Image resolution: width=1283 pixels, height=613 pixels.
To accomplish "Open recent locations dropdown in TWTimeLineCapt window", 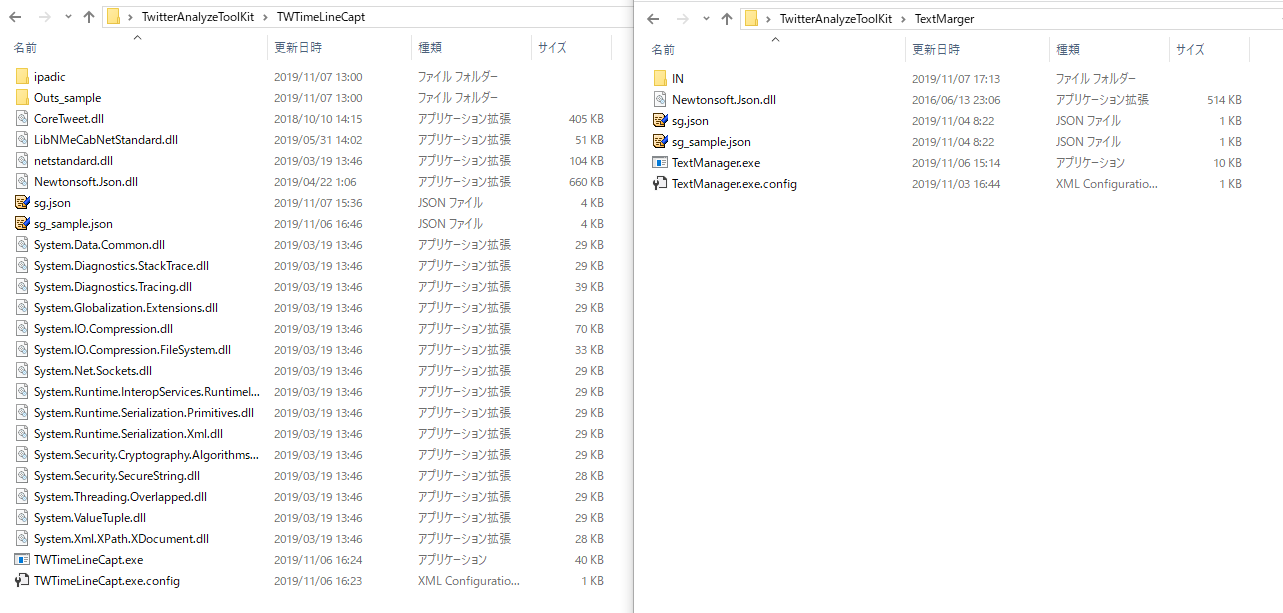I will [68, 18].
